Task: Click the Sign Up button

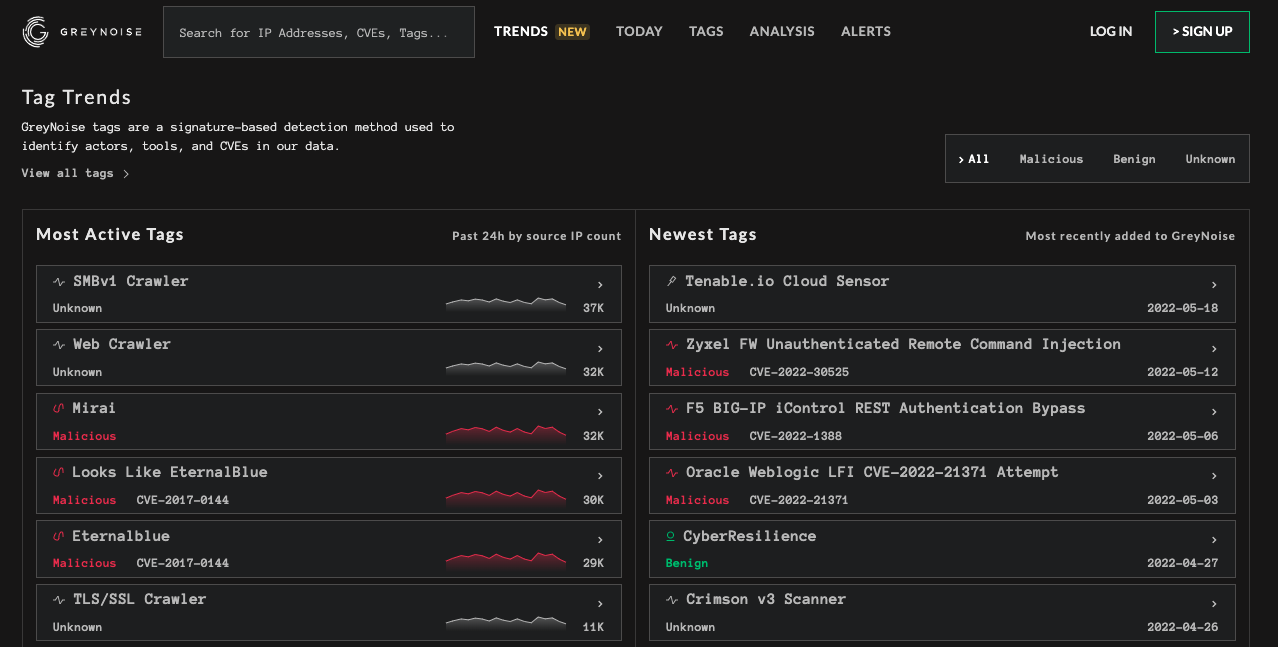Action: (x=1202, y=32)
